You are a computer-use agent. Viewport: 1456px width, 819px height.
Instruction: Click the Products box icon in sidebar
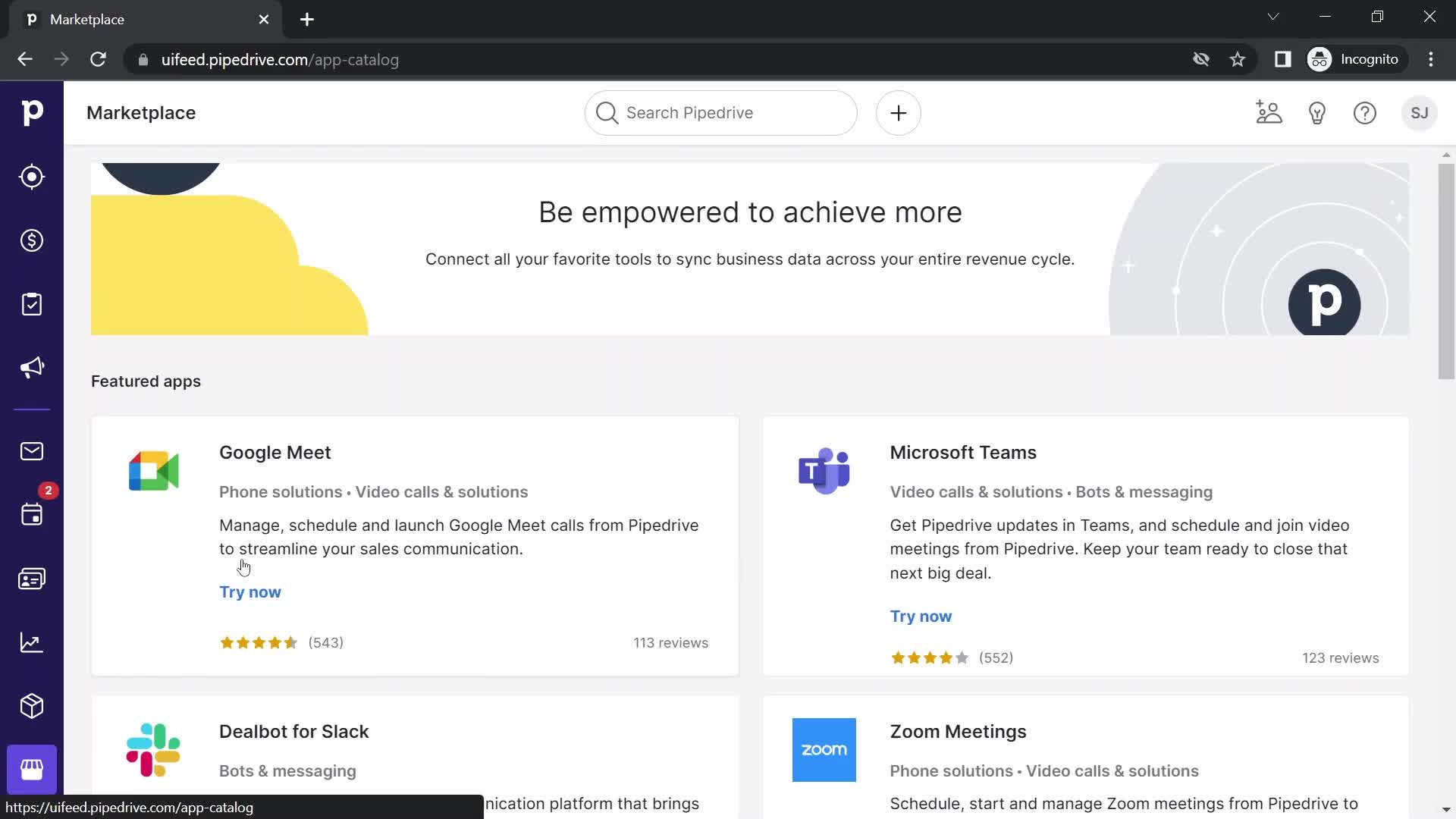[x=31, y=707]
